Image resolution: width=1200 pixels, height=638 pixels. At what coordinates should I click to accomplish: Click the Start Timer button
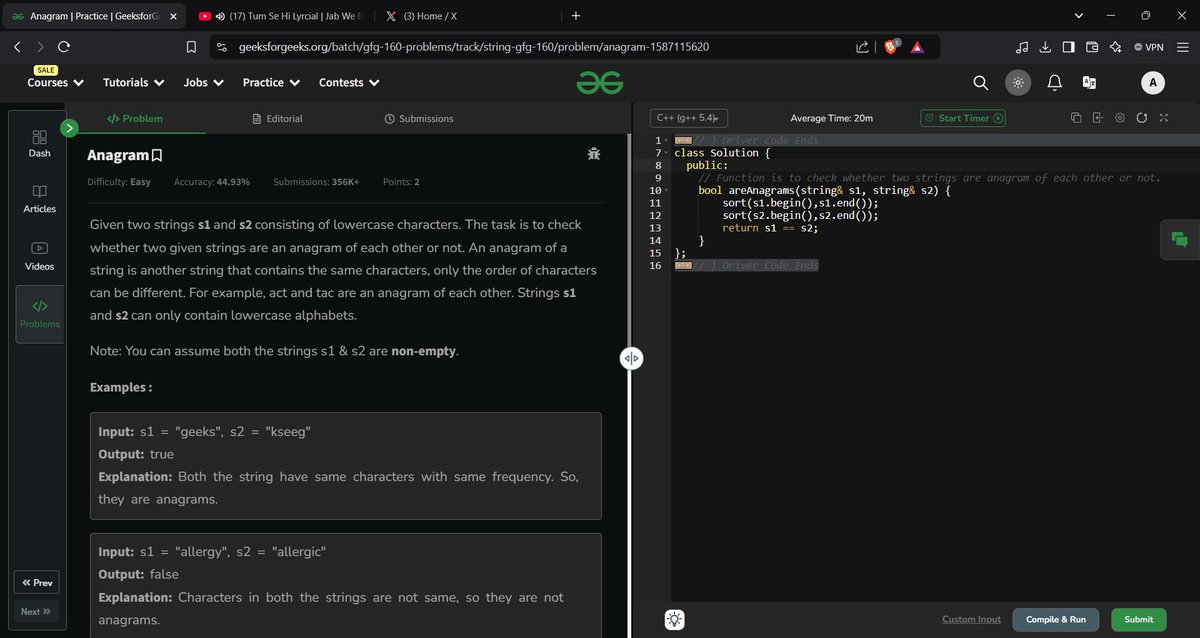pyautogui.click(x=963, y=118)
